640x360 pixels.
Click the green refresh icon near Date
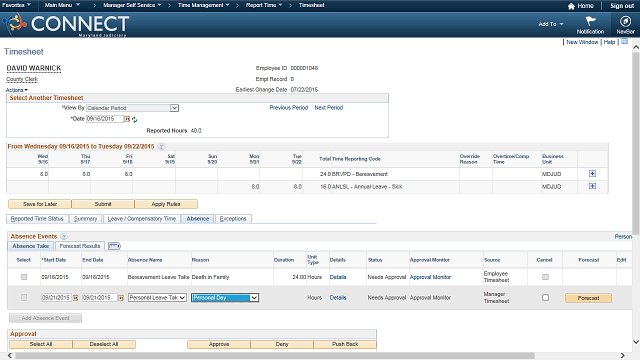click(x=134, y=120)
